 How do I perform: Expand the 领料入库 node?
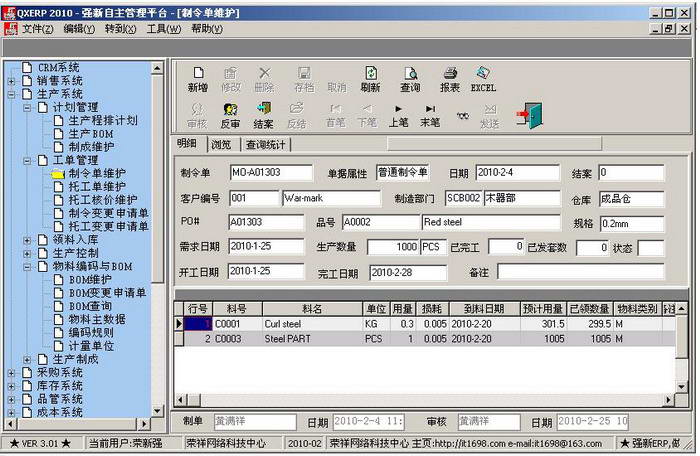coord(27,240)
